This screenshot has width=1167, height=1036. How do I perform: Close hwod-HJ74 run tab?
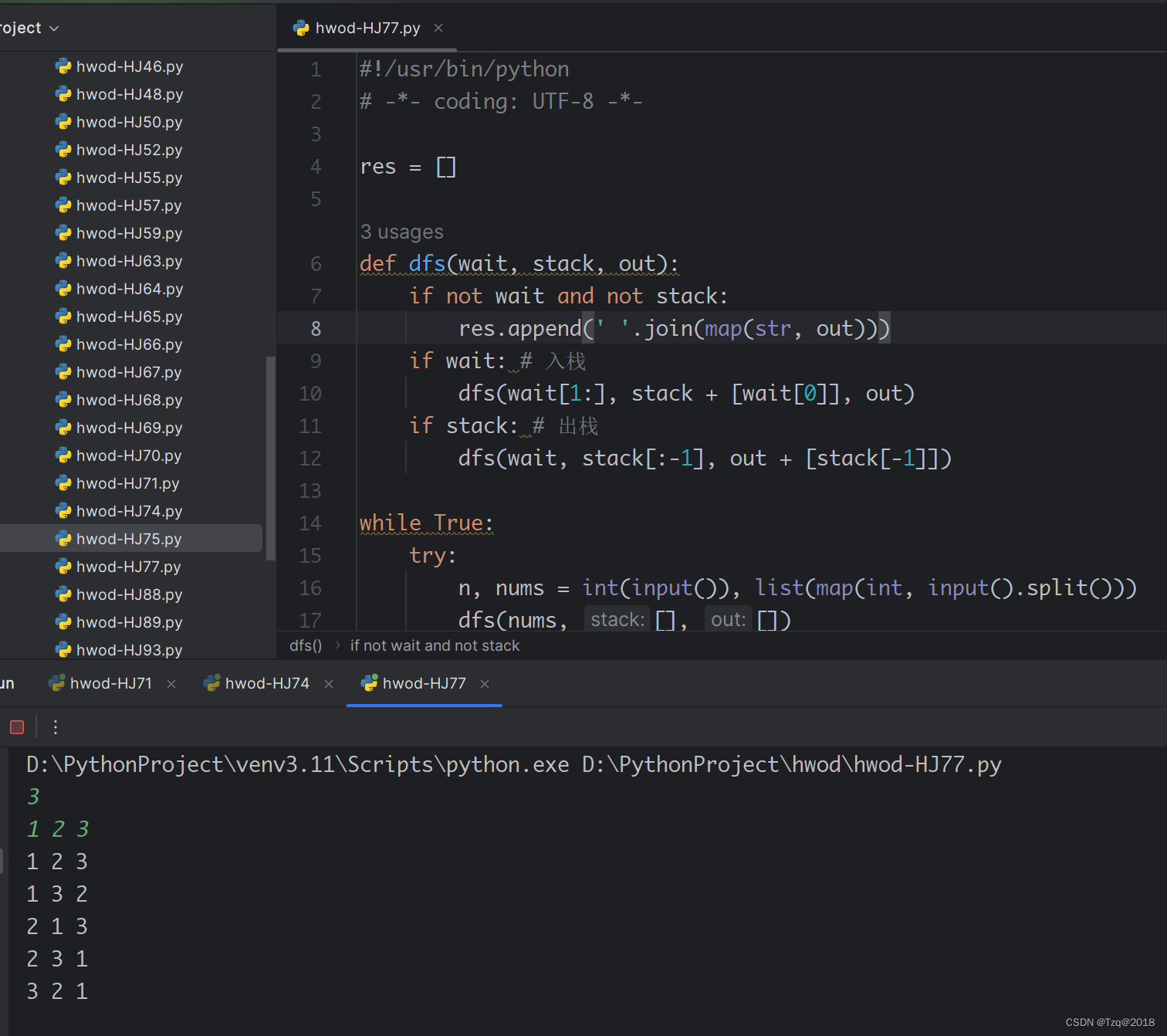coord(329,684)
